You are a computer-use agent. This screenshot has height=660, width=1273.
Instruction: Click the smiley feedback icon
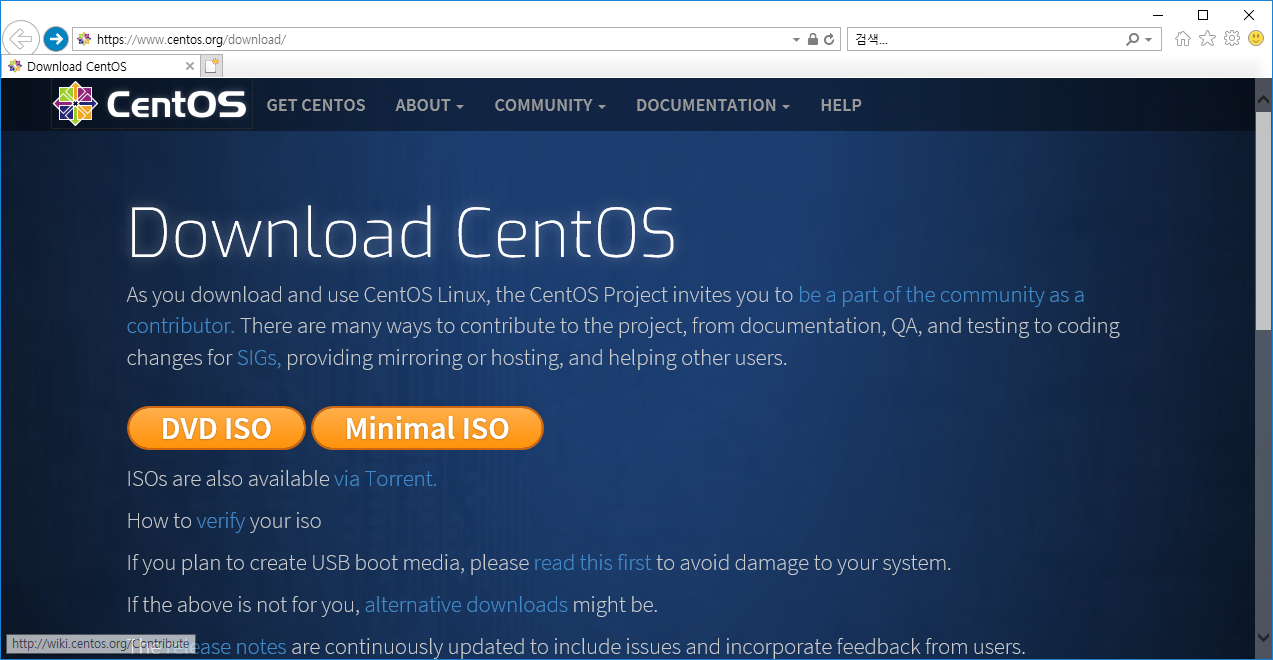pyautogui.click(x=1256, y=39)
